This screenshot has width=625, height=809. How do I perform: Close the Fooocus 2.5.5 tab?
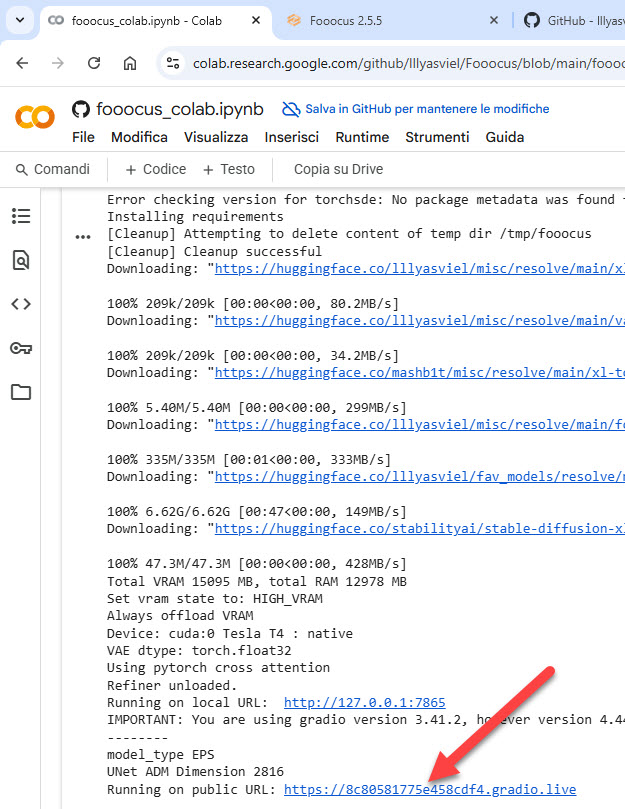493,21
